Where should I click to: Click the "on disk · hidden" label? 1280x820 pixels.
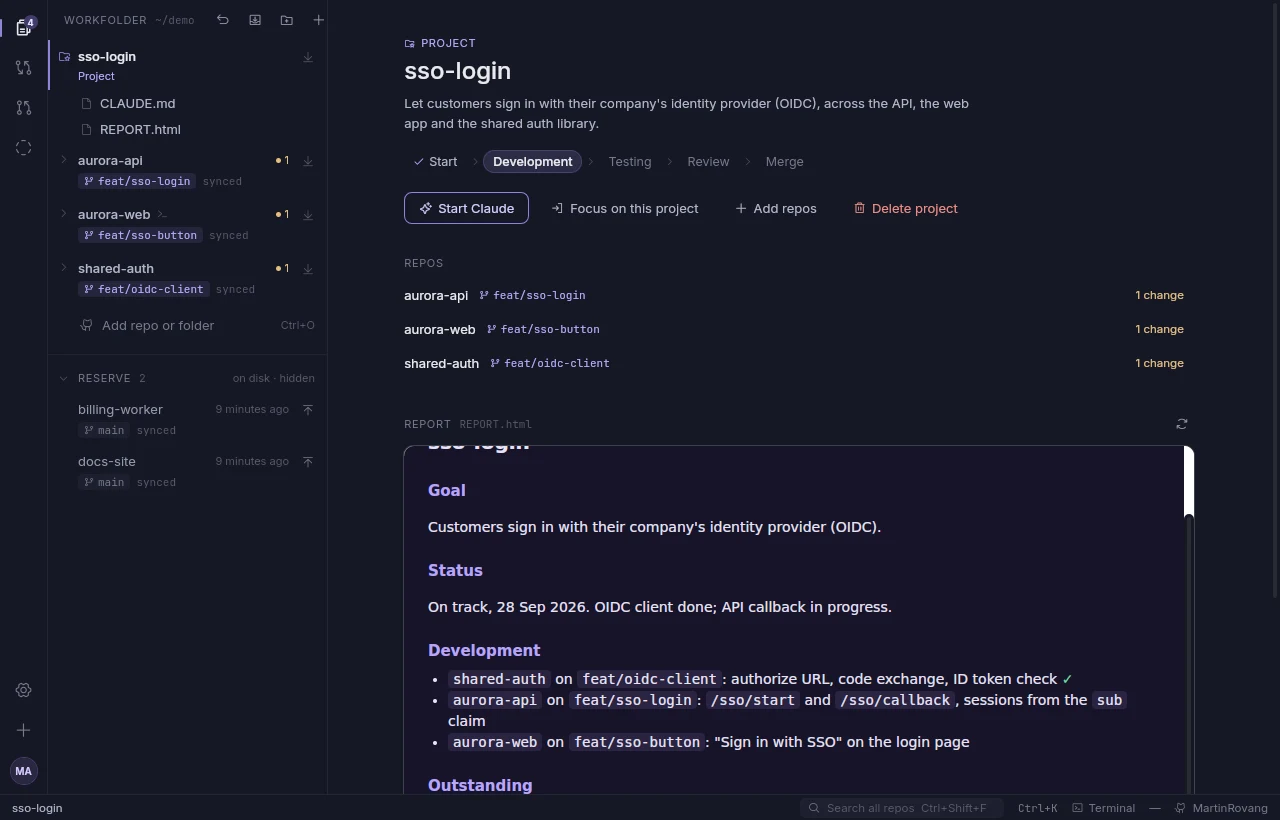(x=274, y=378)
